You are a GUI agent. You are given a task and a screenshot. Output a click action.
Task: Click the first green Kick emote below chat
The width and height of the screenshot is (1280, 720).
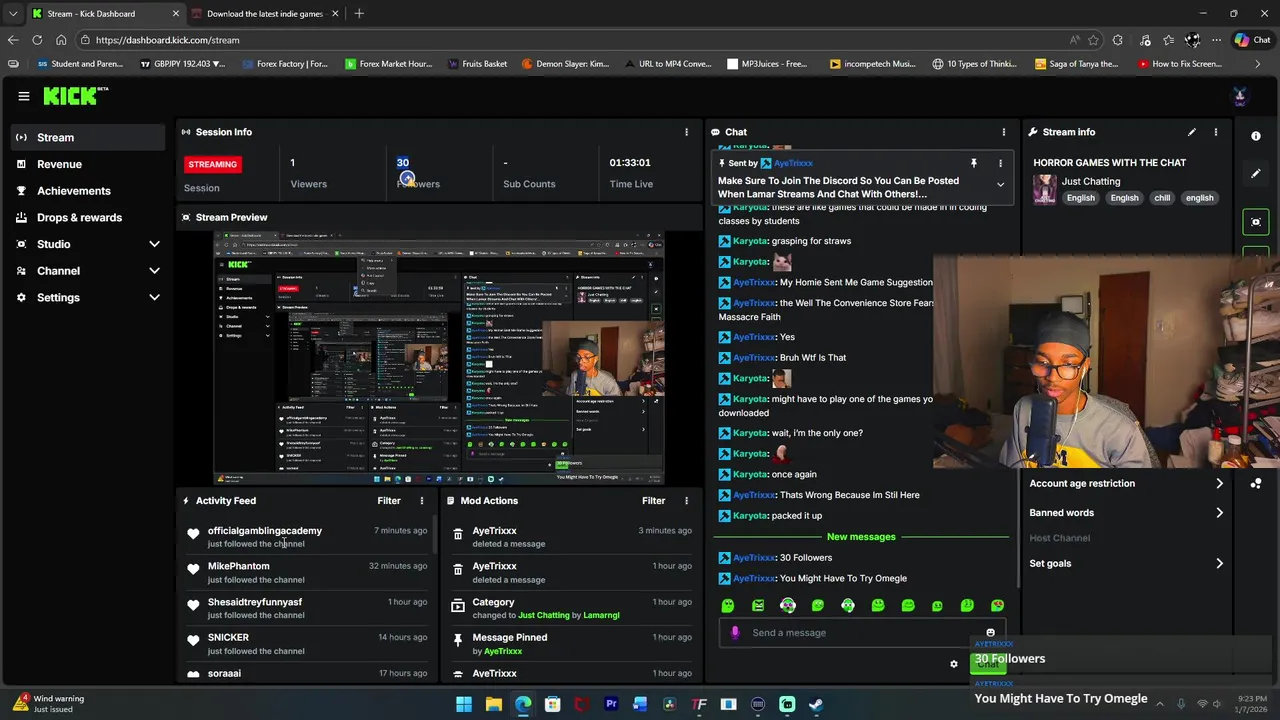[x=728, y=605]
